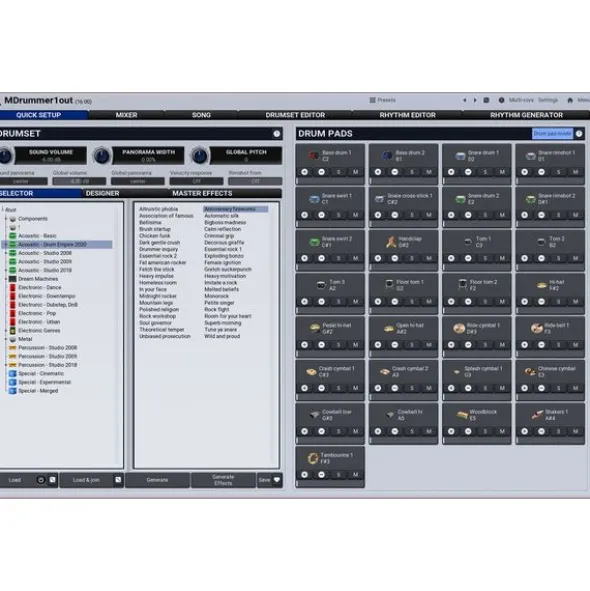This screenshot has height=591, width=590.
Task: Click the Load & join button
Action: pyautogui.click(x=86, y=480)
